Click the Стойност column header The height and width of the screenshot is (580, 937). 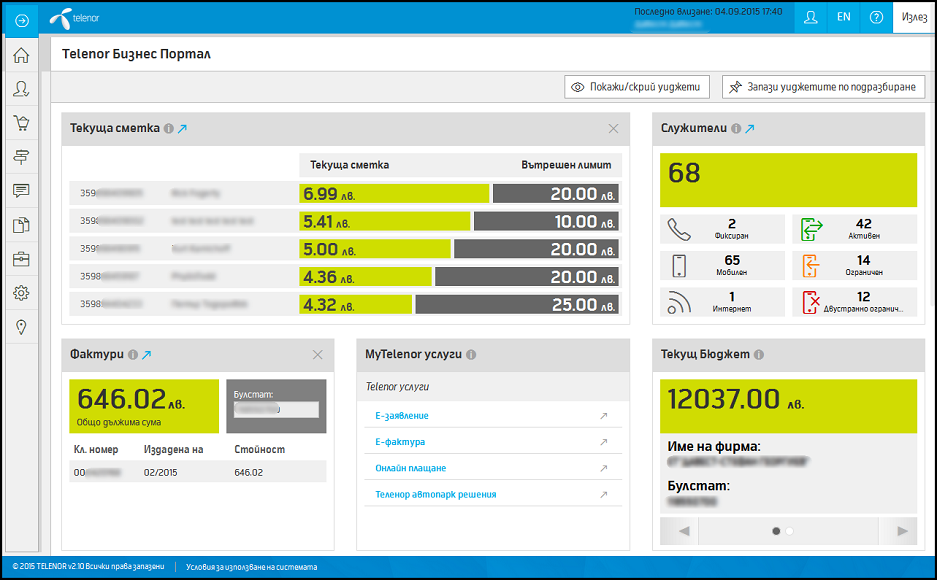point(259,449)
